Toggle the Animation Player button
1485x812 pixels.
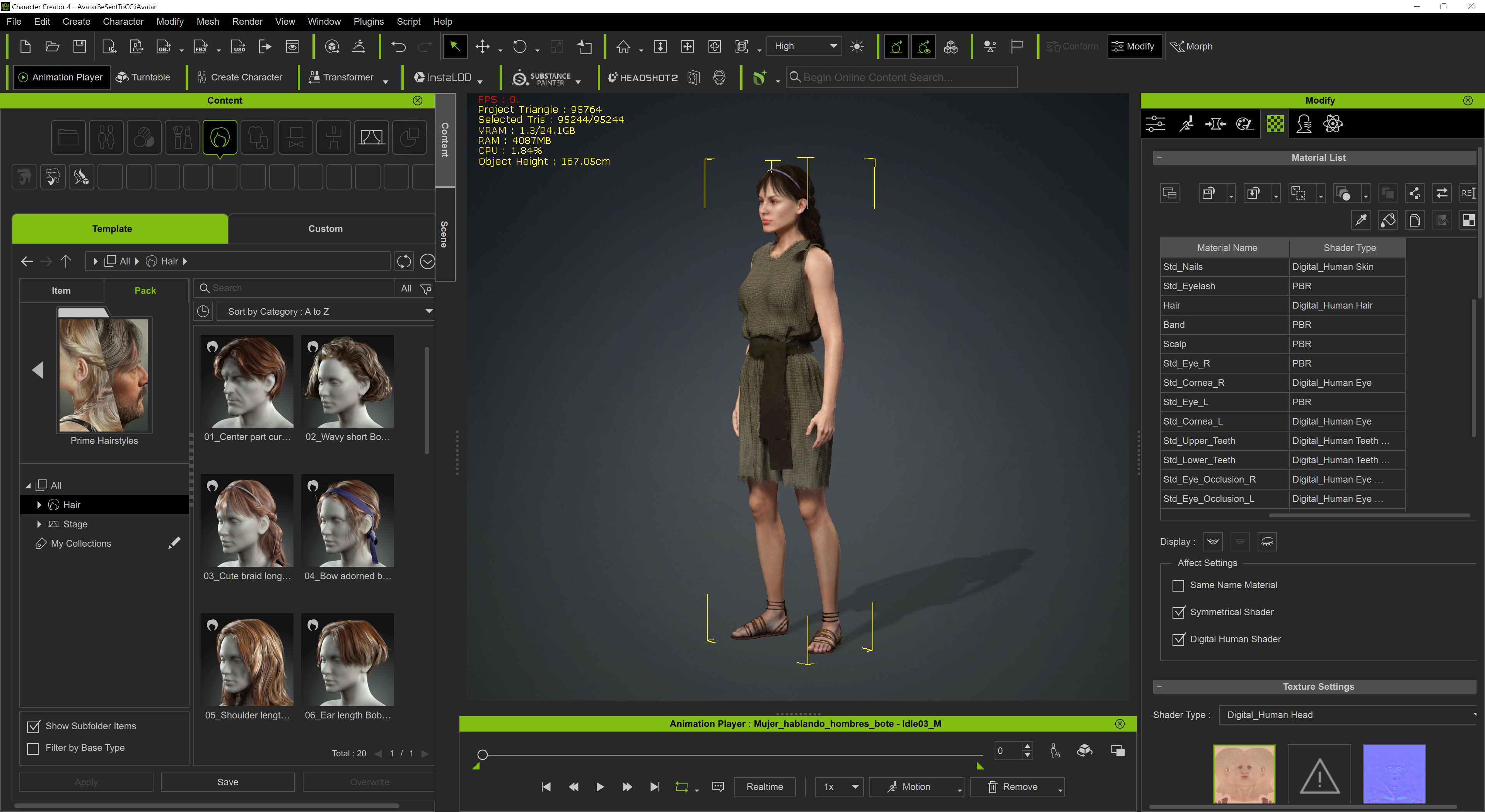click(61, 77)
